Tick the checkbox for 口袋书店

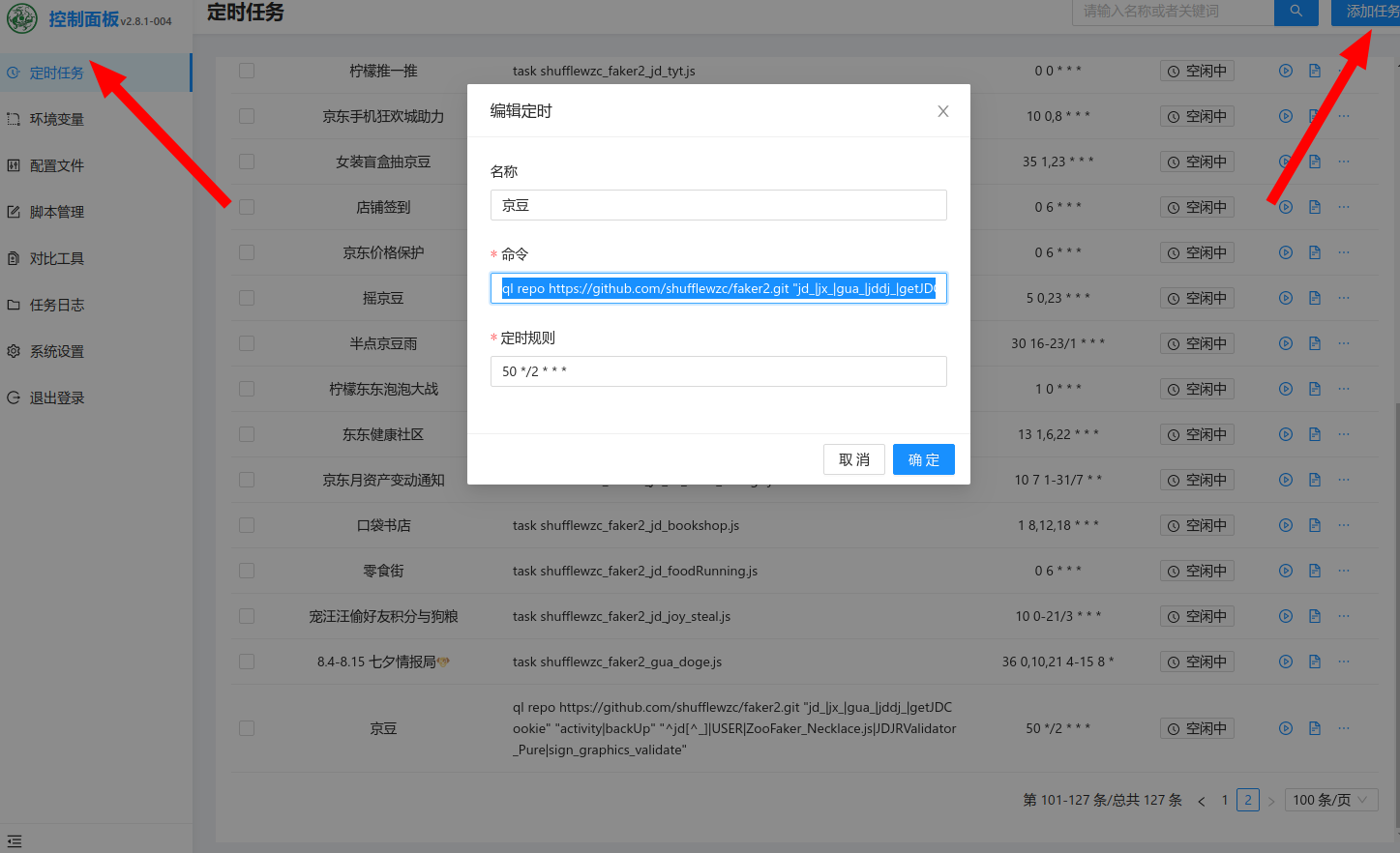pos(247,525)
